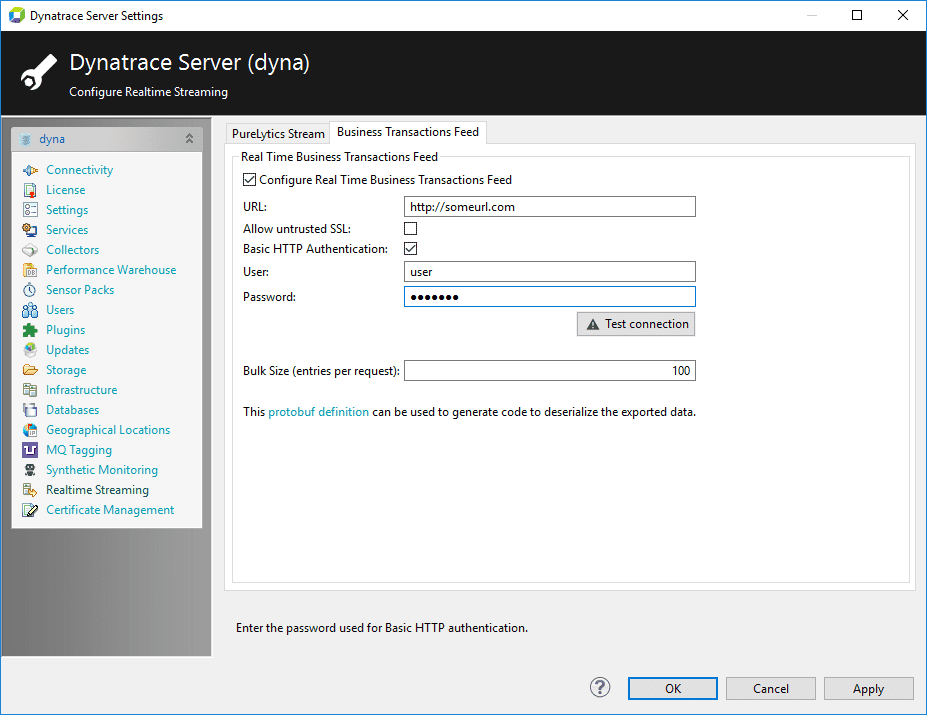Select Realtime Streaming in the sidebar
The height and width of the screenshot is (715, 927).
(98, 490)
